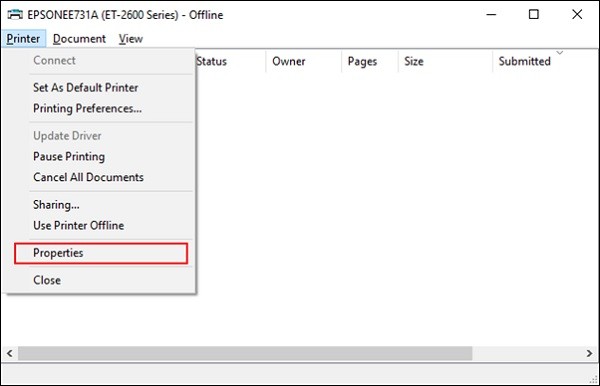Viewport: 600px width, 386px height.
Task: Open the Document menu
Action: point(79,39)
